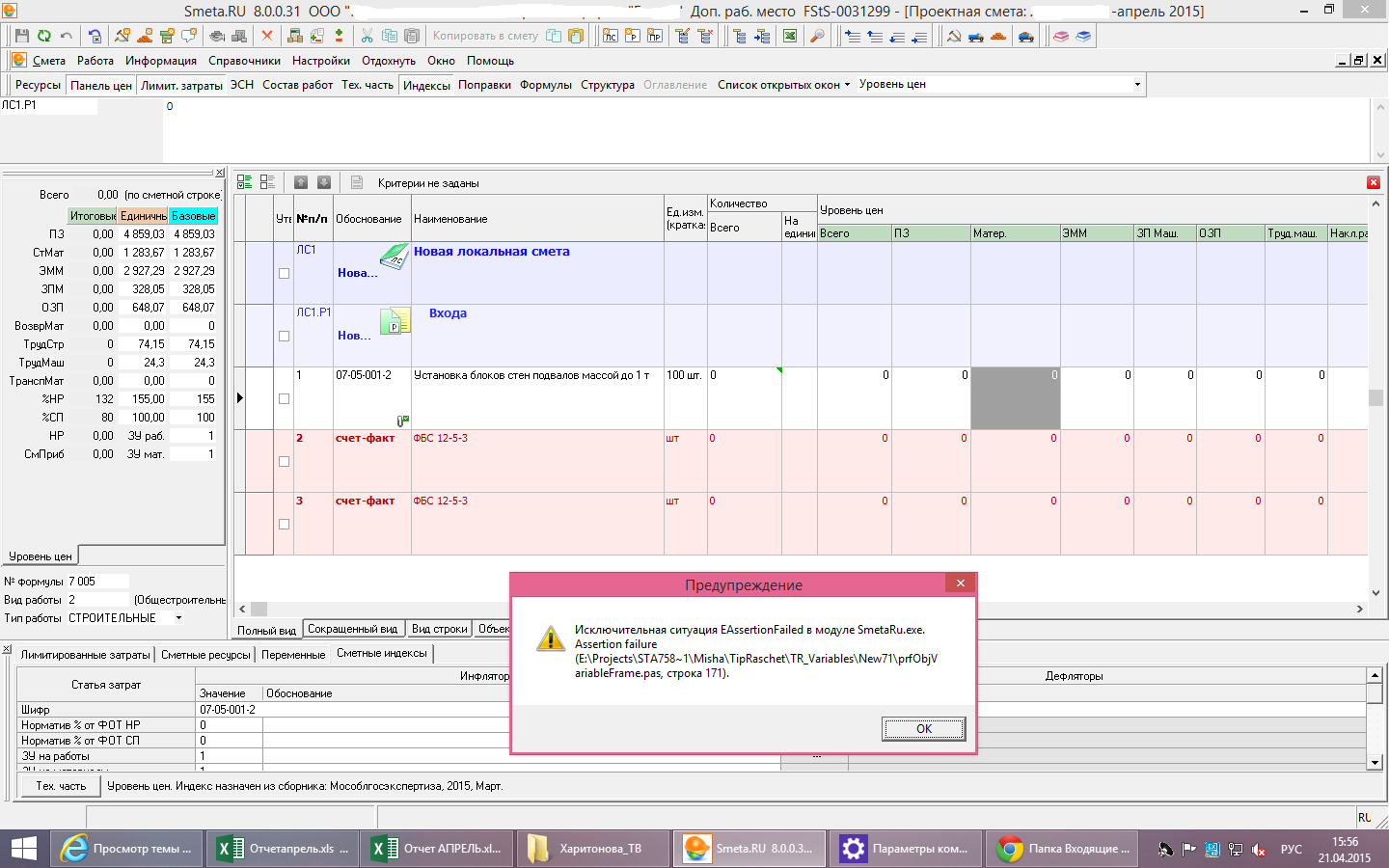Click the Excel export icon in toolbar
Image resolution: width=1389 pixels, height=868 pixels.
(790, 36)
